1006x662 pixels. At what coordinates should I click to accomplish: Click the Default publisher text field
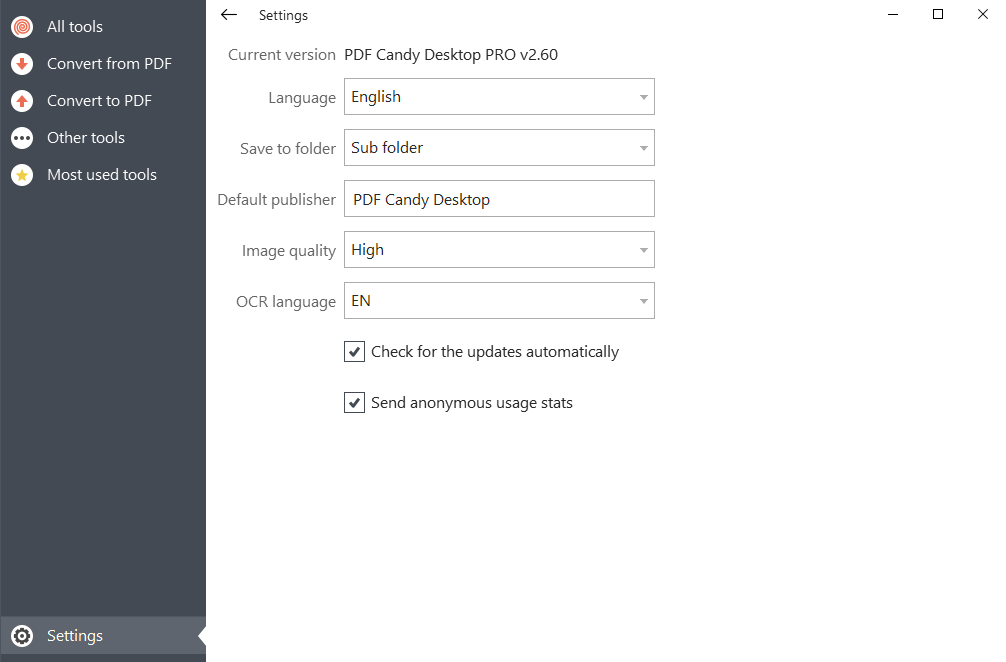coord(499,199)
